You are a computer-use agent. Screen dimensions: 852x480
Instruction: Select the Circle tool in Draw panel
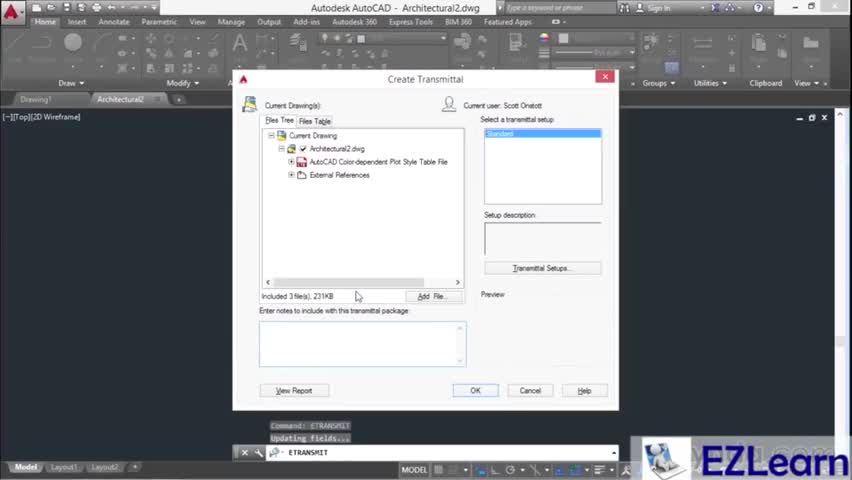click(73, 42)
